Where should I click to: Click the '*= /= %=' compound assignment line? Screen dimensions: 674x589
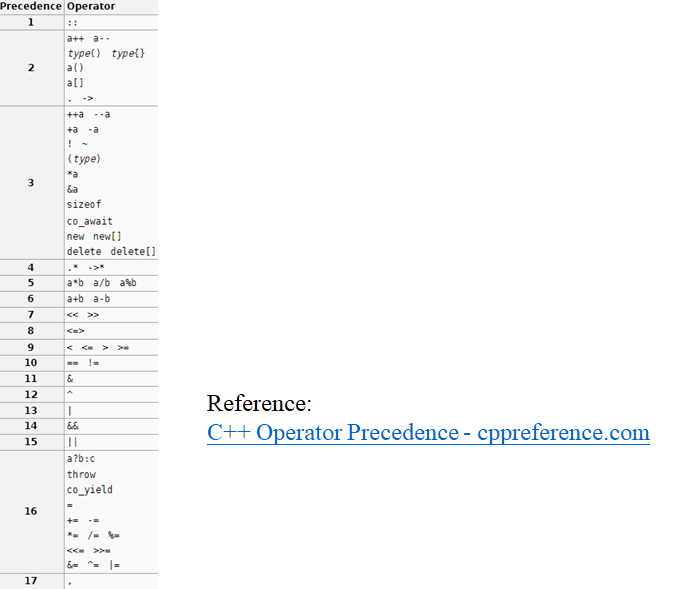coord(93,535)
